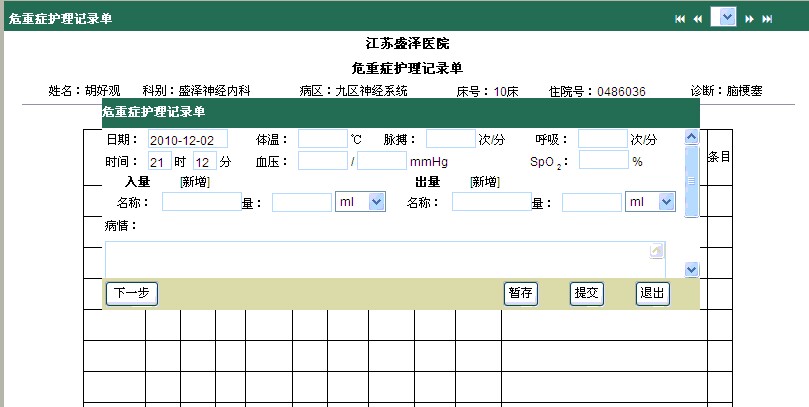Submit the form with 提交 button
Viewport: 809px width, 407px height.
[x=585, y=293]
